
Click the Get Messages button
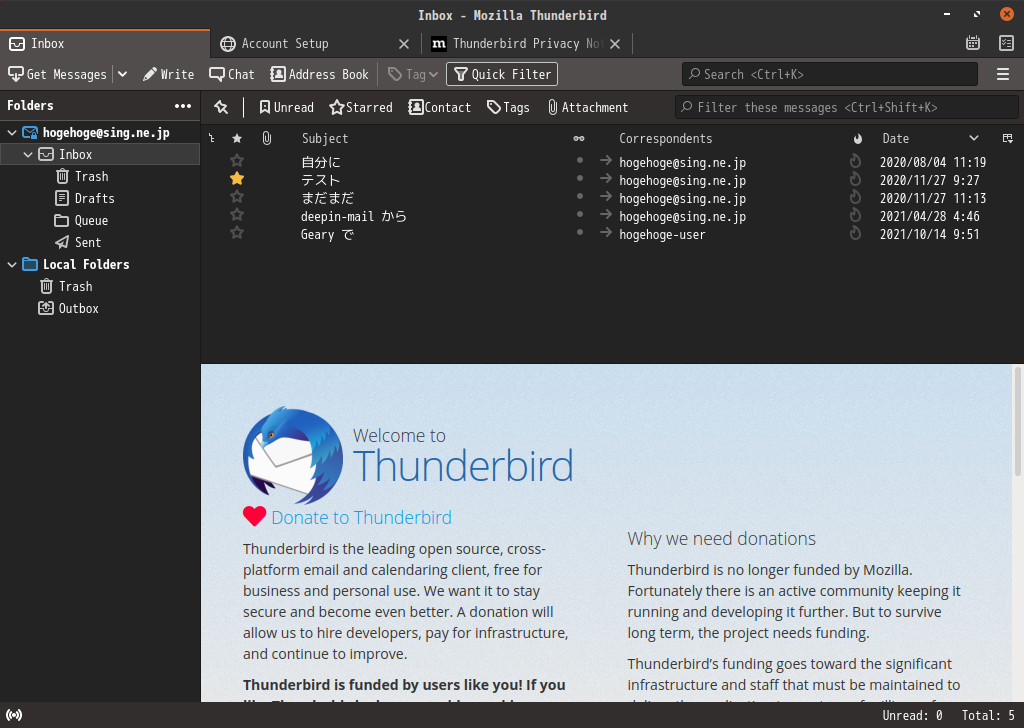tap(57, 74)
